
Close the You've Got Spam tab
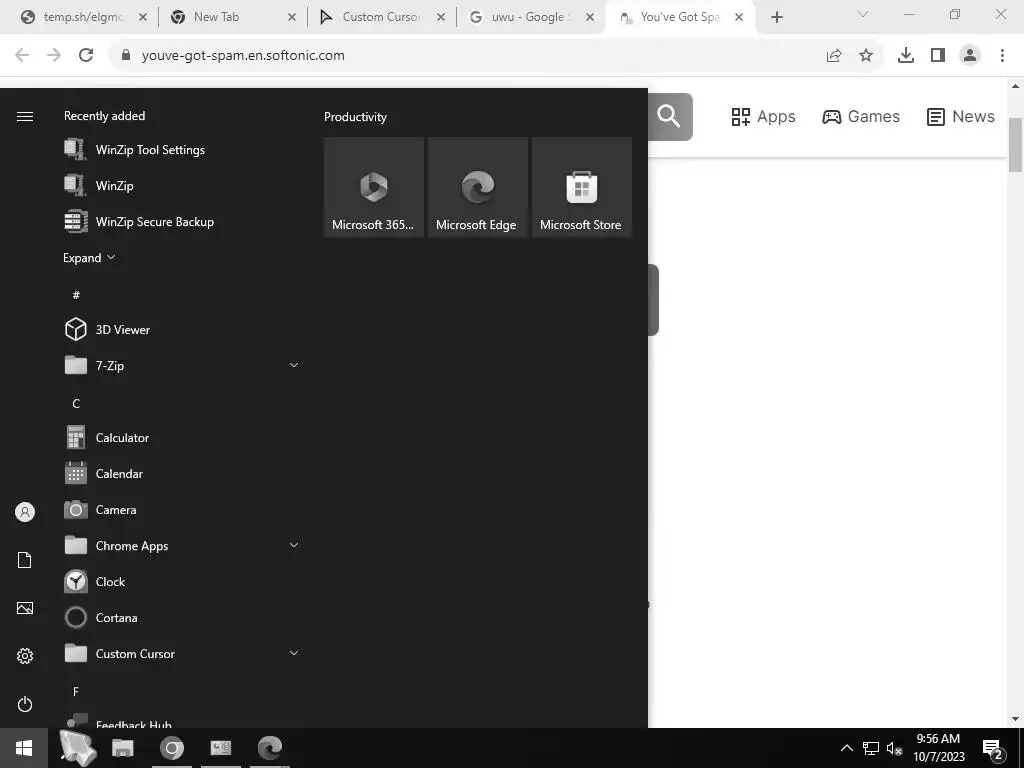pos(739,18)
